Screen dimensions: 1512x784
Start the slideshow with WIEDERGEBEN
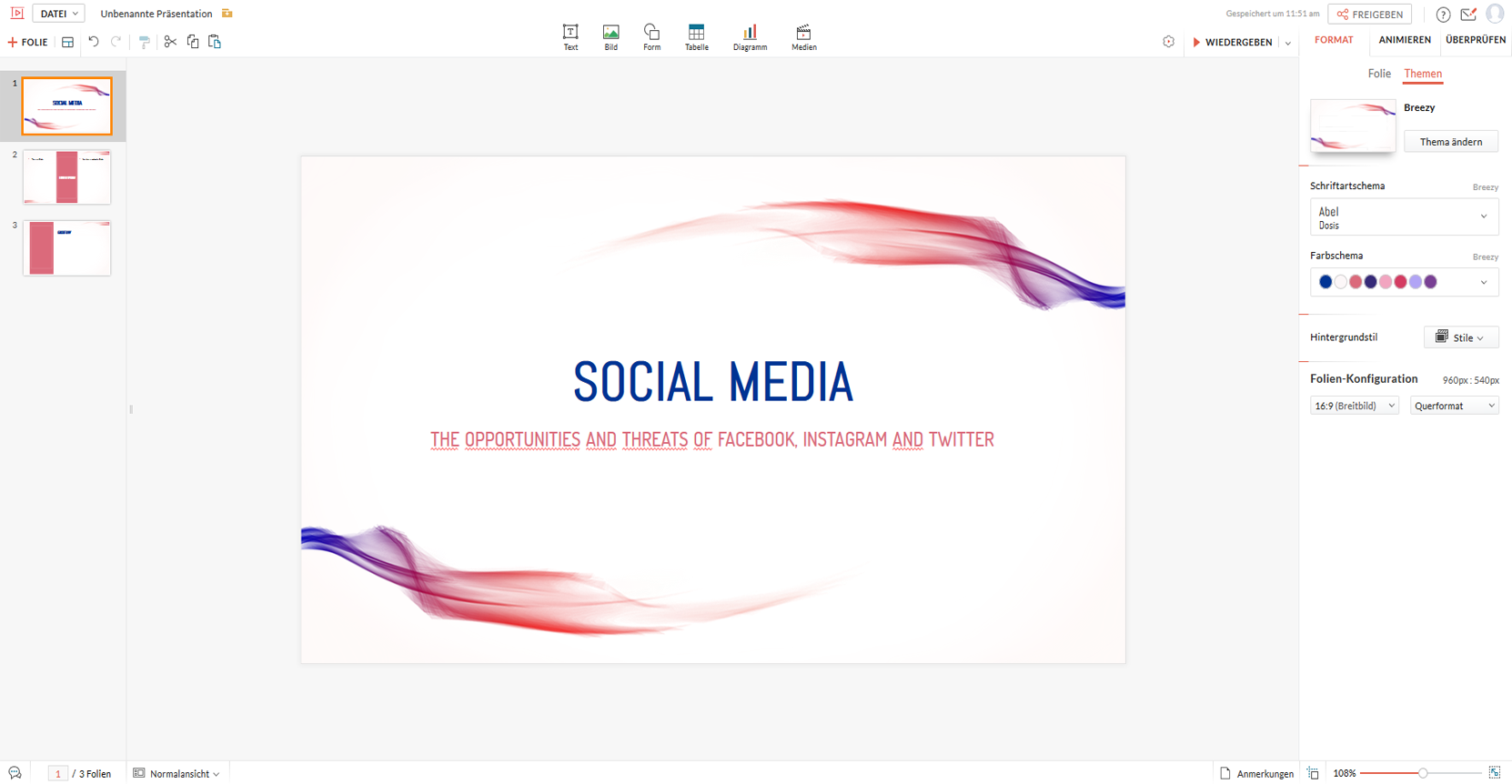[1232, 43]
